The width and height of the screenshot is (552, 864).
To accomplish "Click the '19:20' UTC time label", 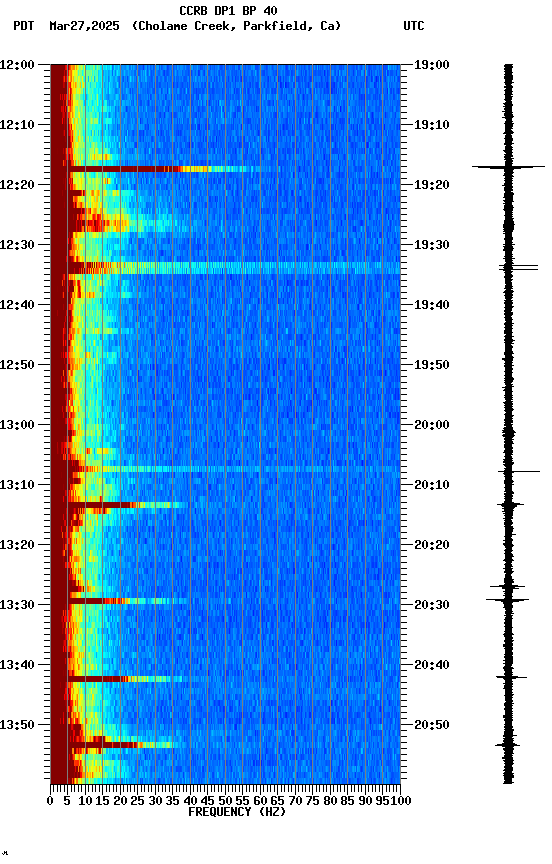I will pyautogui.click(x=432, y=185).
